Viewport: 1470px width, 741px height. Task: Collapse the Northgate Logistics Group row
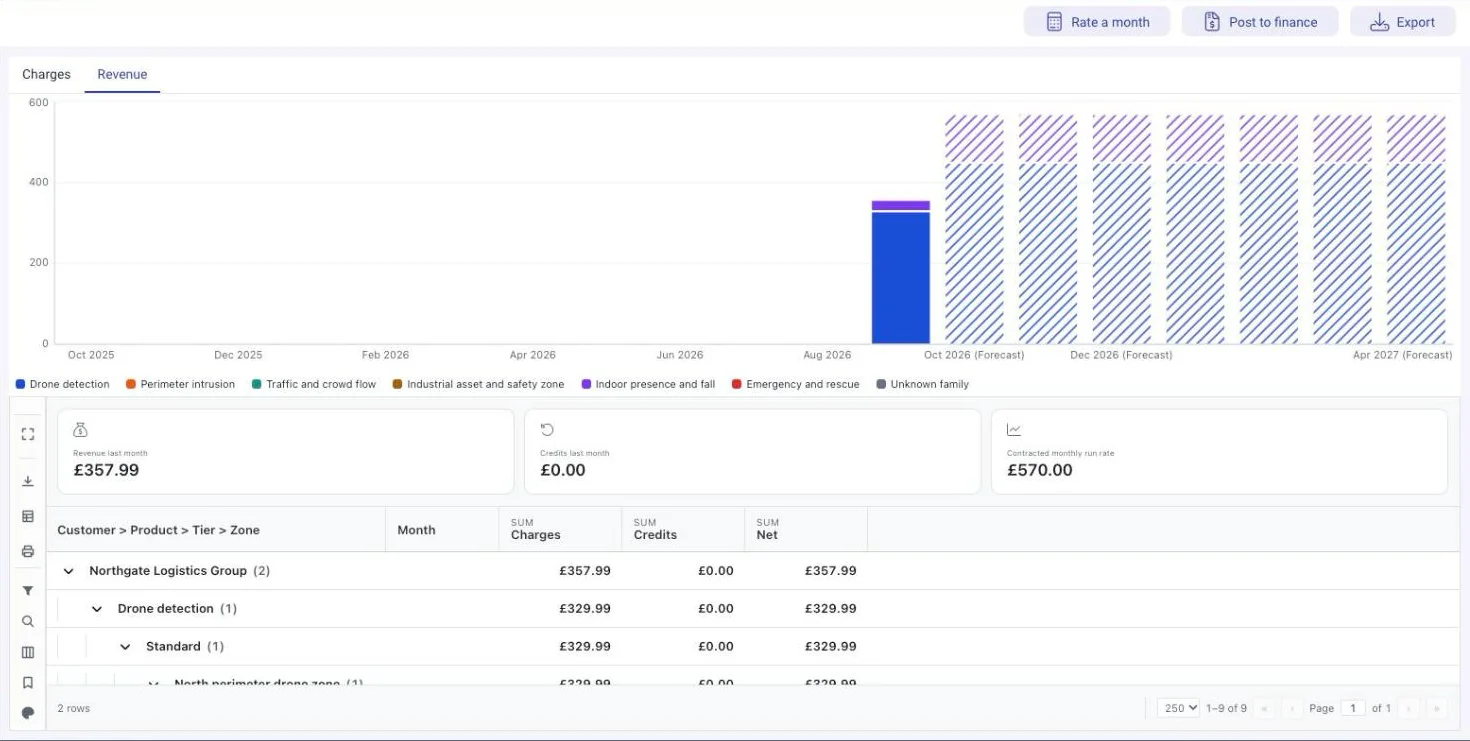[69, 571]
